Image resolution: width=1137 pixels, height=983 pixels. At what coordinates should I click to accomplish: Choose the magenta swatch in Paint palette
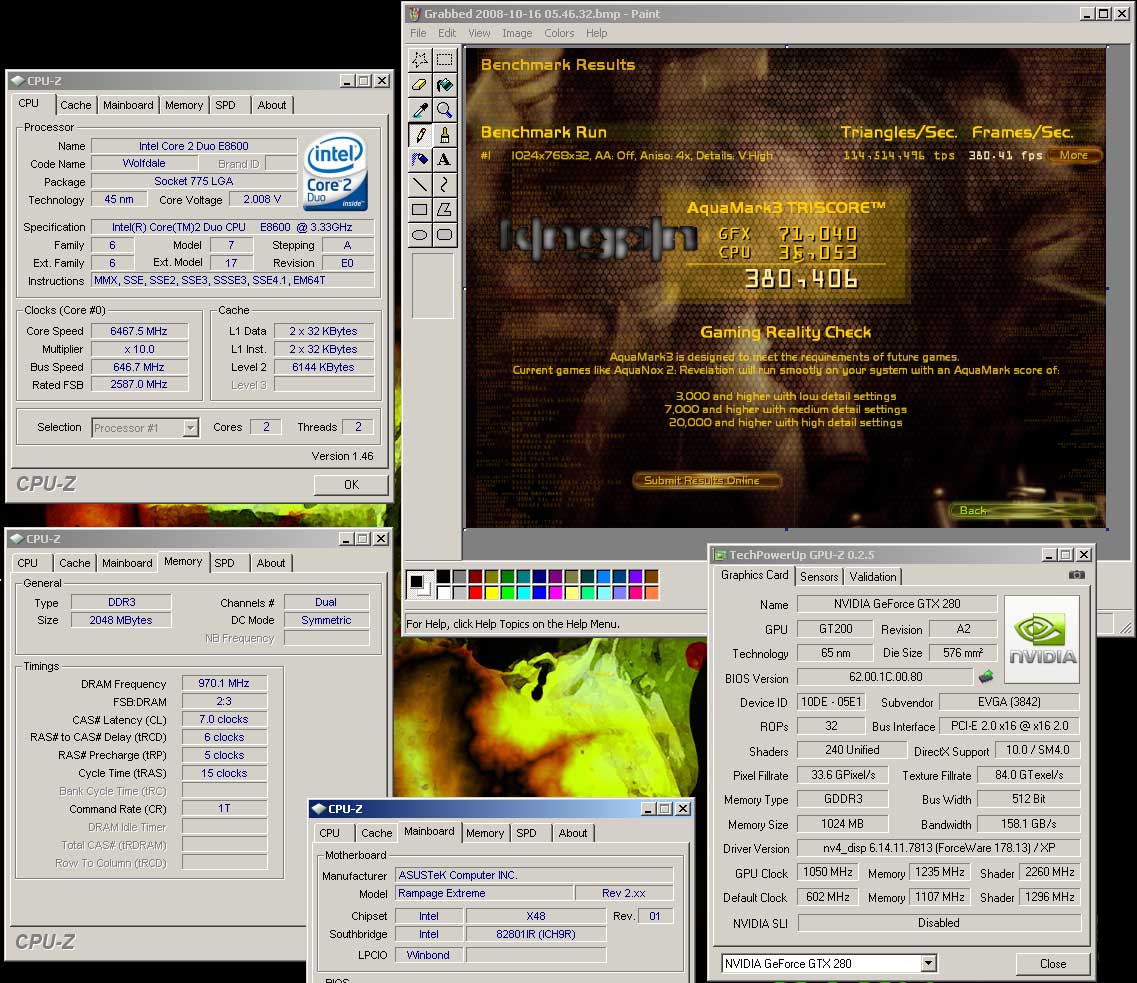[555, 592]
